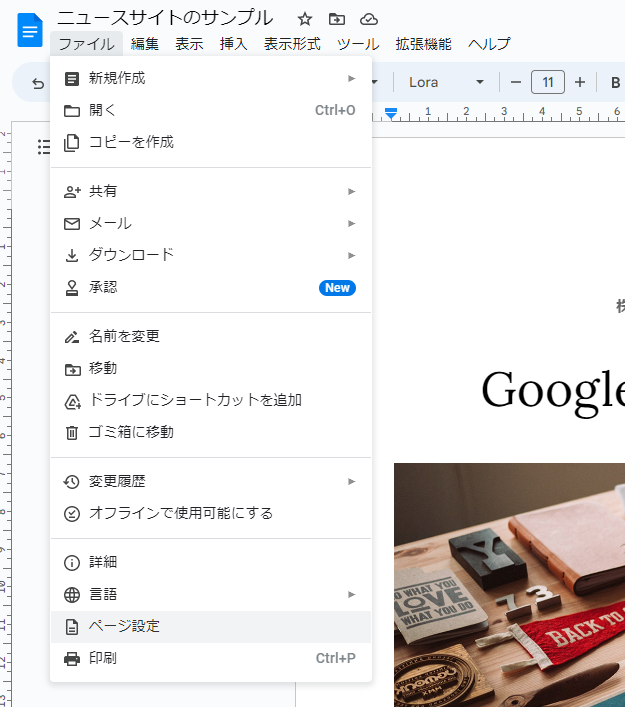Decrease font size with minus button
Image resolution: width=625 pixels, height=707 pixels.
pos(516,83)
